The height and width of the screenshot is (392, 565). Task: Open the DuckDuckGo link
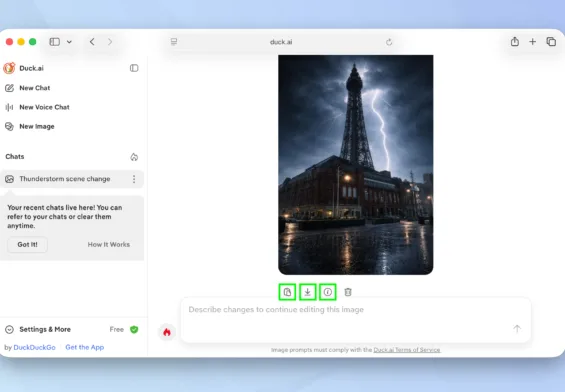click(x=35, y=348)
